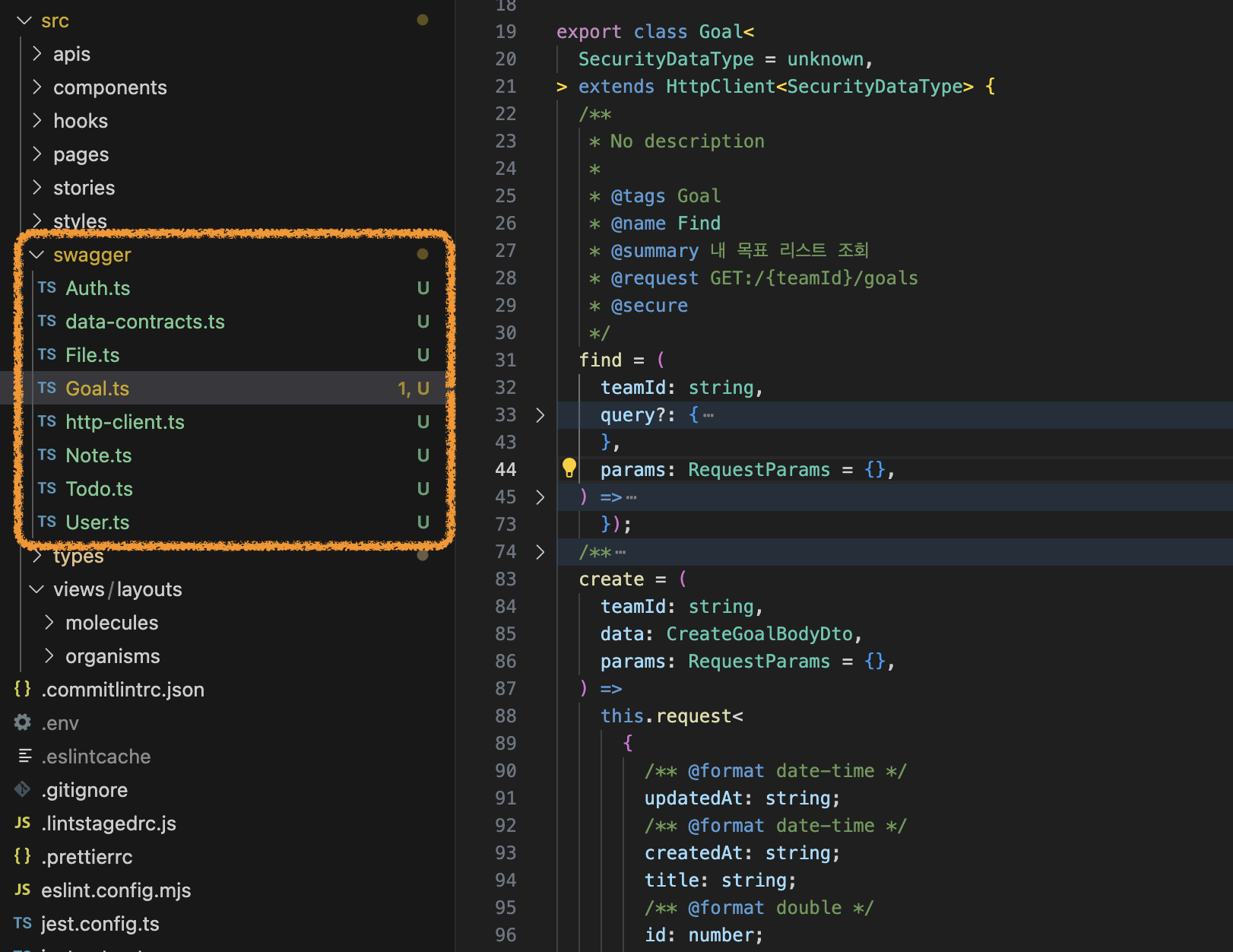Select the styles folder
Viewport: 1233px width, 952px height.
[x=80, y=221]
